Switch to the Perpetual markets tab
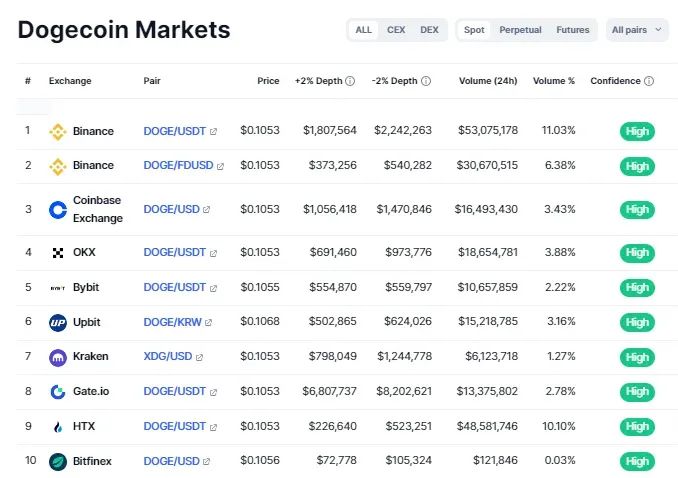Image resolution: width=678 pixels, height=478 pixels. tap(520, 30)
